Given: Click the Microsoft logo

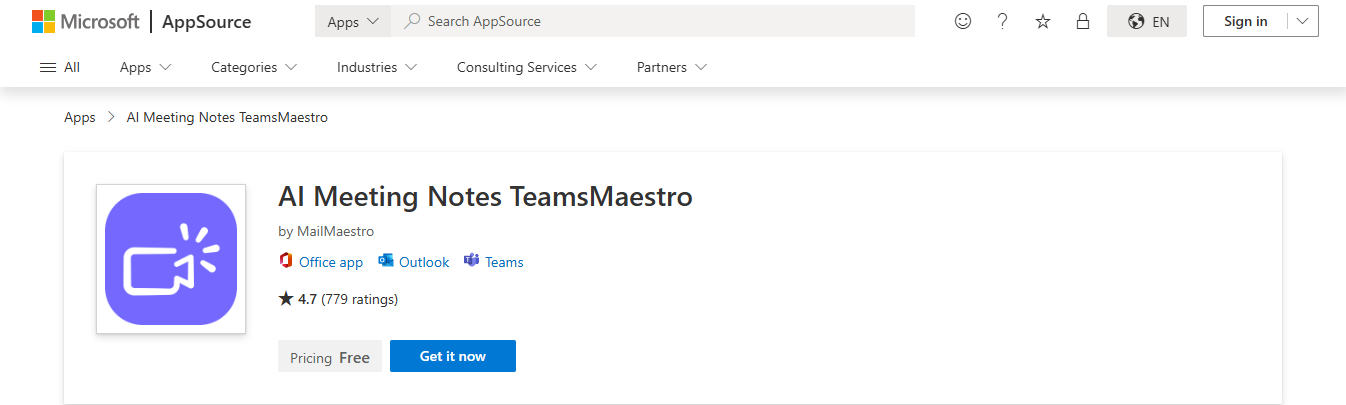Looking at the screenshot, I should tap(85, 21).
